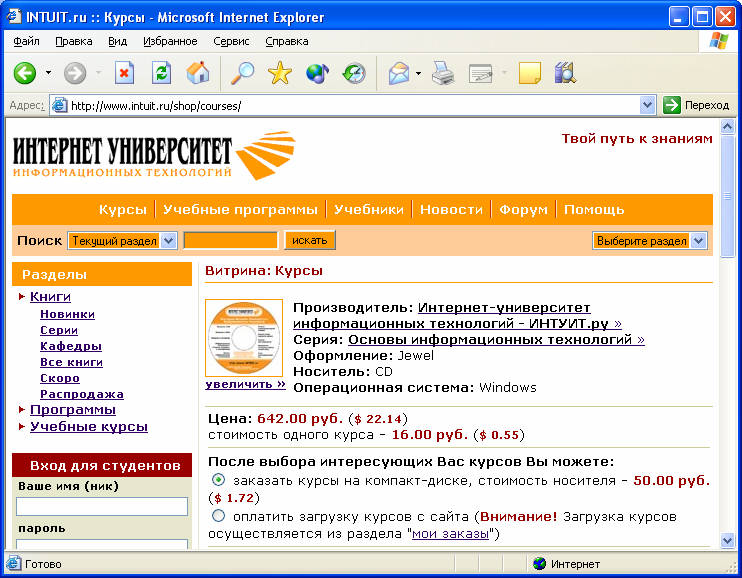Click the увеличить » link under CD
This screenshot has width=742, height=578.
point(245,384)
